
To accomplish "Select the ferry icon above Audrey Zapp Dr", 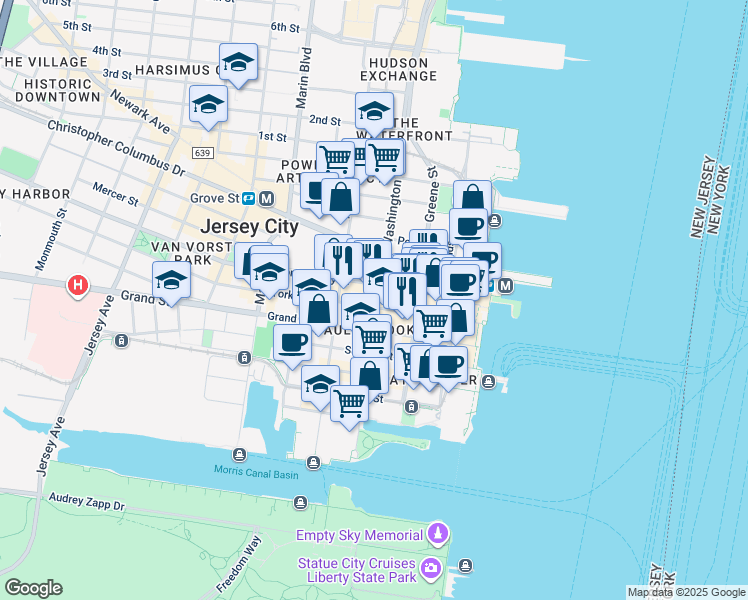I will [x=301, y=502].
